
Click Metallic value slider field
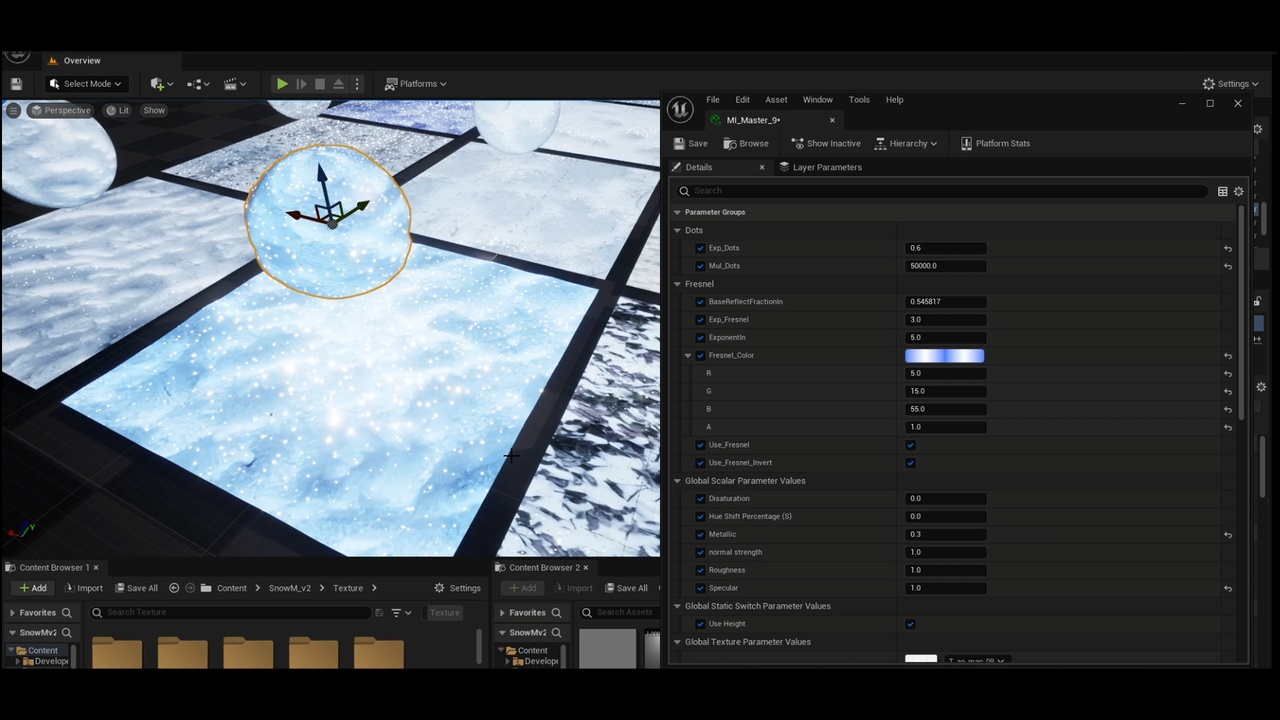945,534
